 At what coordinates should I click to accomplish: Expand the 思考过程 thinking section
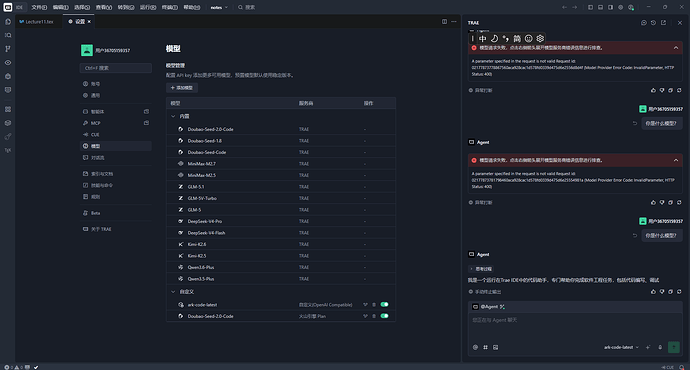[x=481, y=269]
